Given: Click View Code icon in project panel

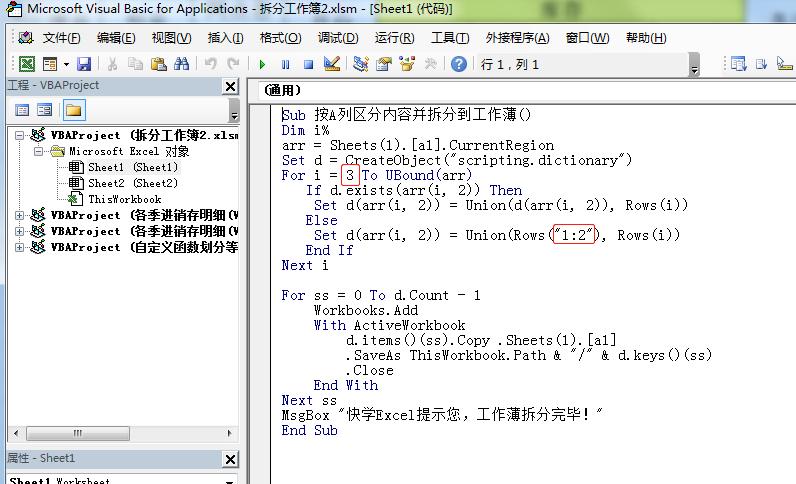Looking at the screenshot, I should click(22, 109).
